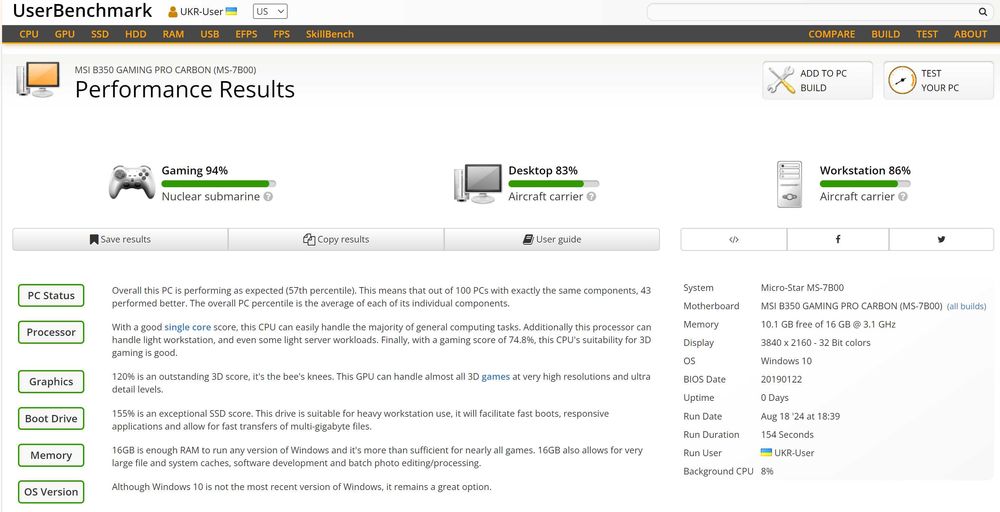Click the BIOS Date value 20190122
Image resolution: width=1000 pixels, height=512 pixels.
point(781,379)
